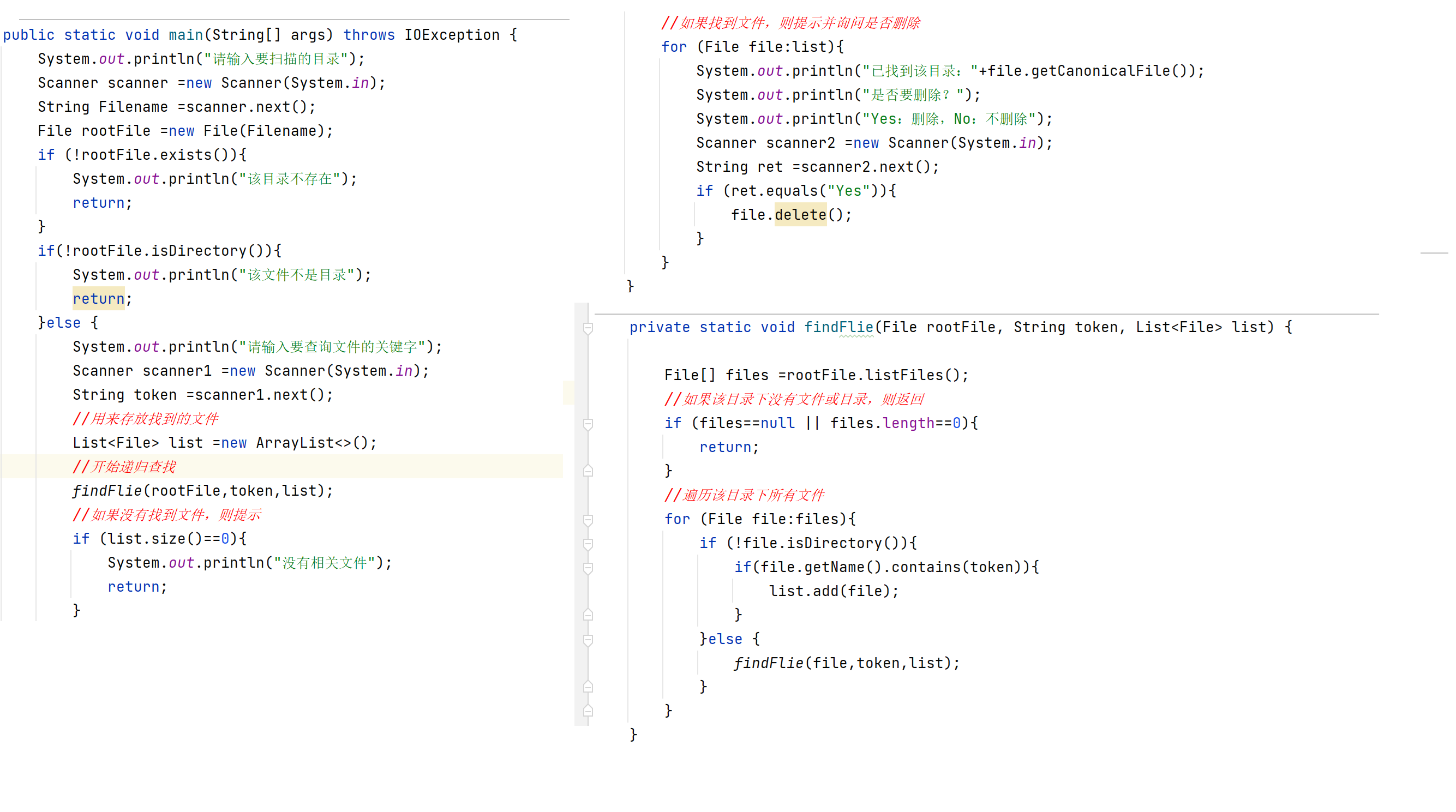
Task: Click the highlighted delete method call
Action: (800, 215)
